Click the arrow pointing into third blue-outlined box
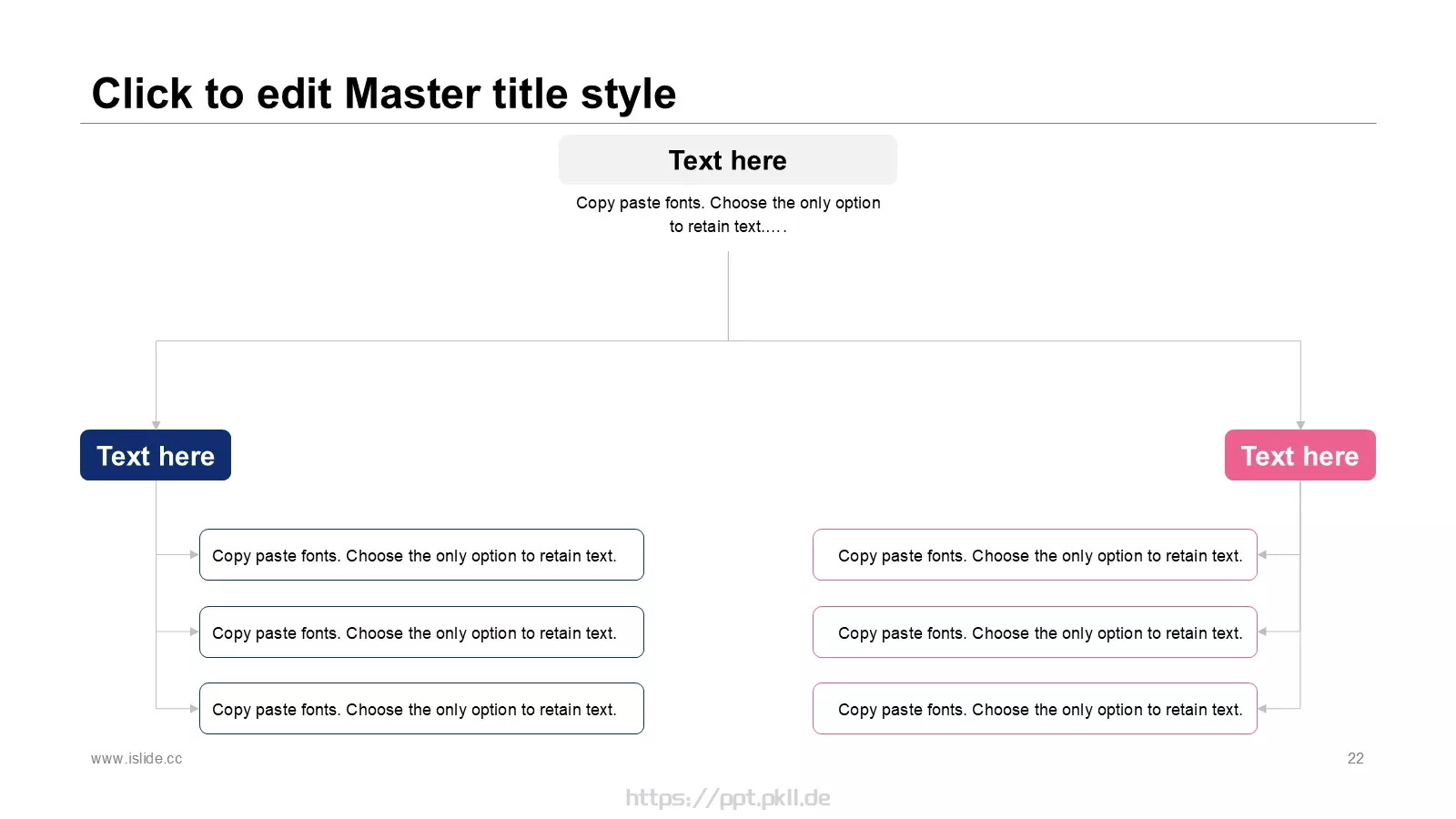1456x819 pixels. [194, 708]
